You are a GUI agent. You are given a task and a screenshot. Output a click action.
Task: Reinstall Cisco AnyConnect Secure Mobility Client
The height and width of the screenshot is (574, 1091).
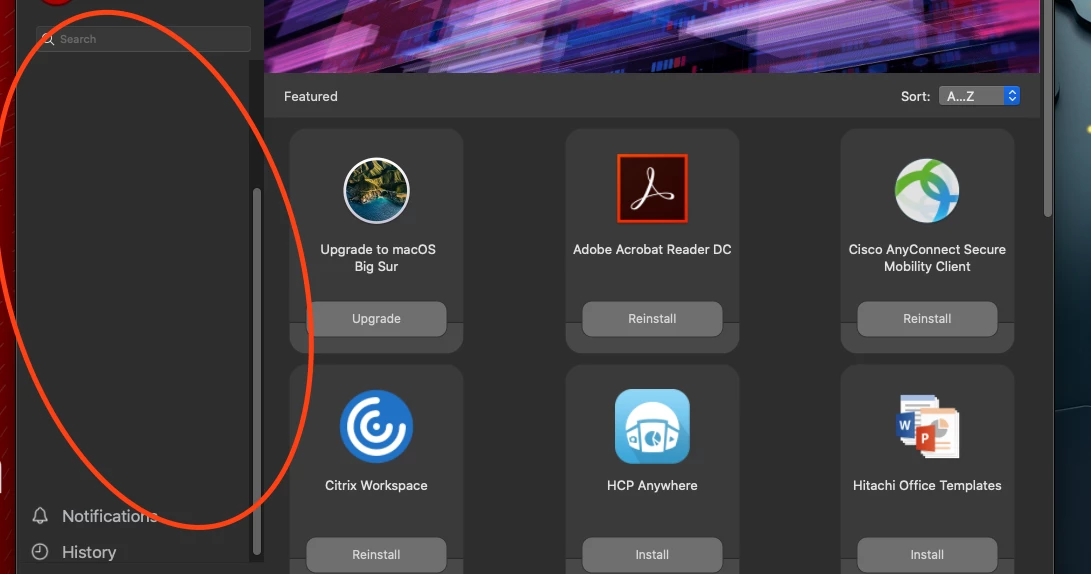coord(927,319)
